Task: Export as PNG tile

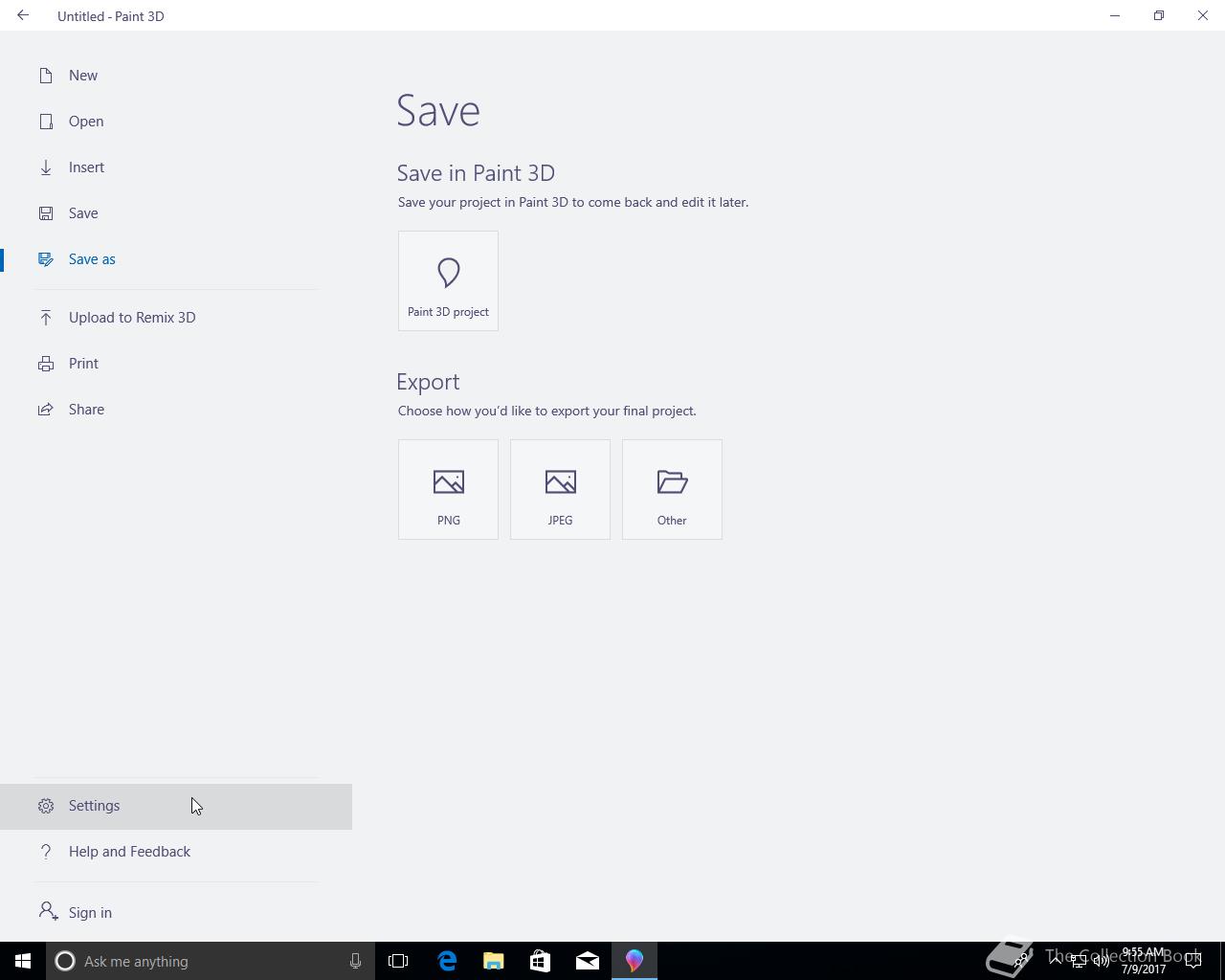Action: [448, 489]
